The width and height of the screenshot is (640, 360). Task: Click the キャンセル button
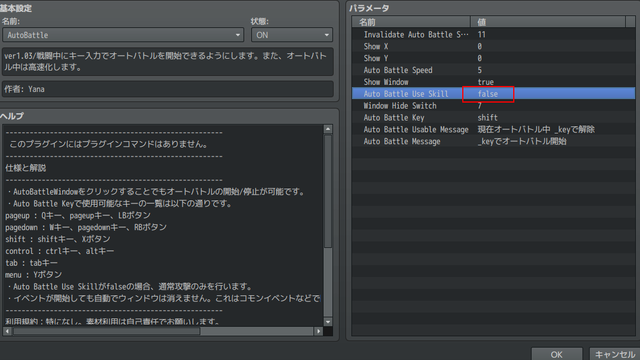pos(615,354)
